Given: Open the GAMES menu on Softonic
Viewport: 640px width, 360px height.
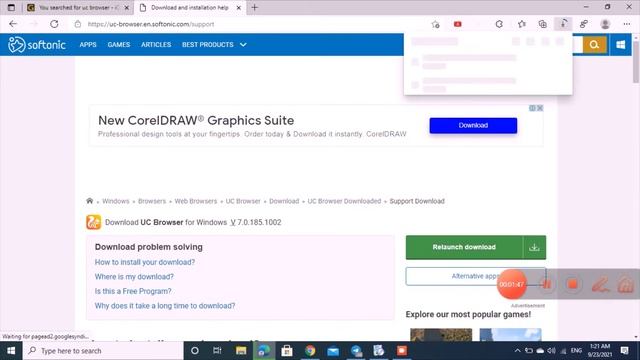Looking at the screenshot, I should click(x=119, y=44).
